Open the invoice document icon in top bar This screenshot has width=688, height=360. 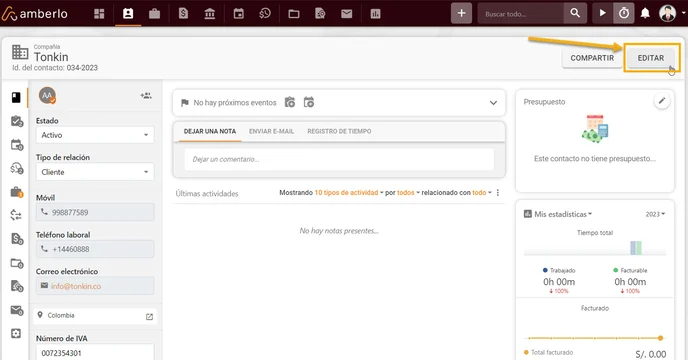point(183,14)
